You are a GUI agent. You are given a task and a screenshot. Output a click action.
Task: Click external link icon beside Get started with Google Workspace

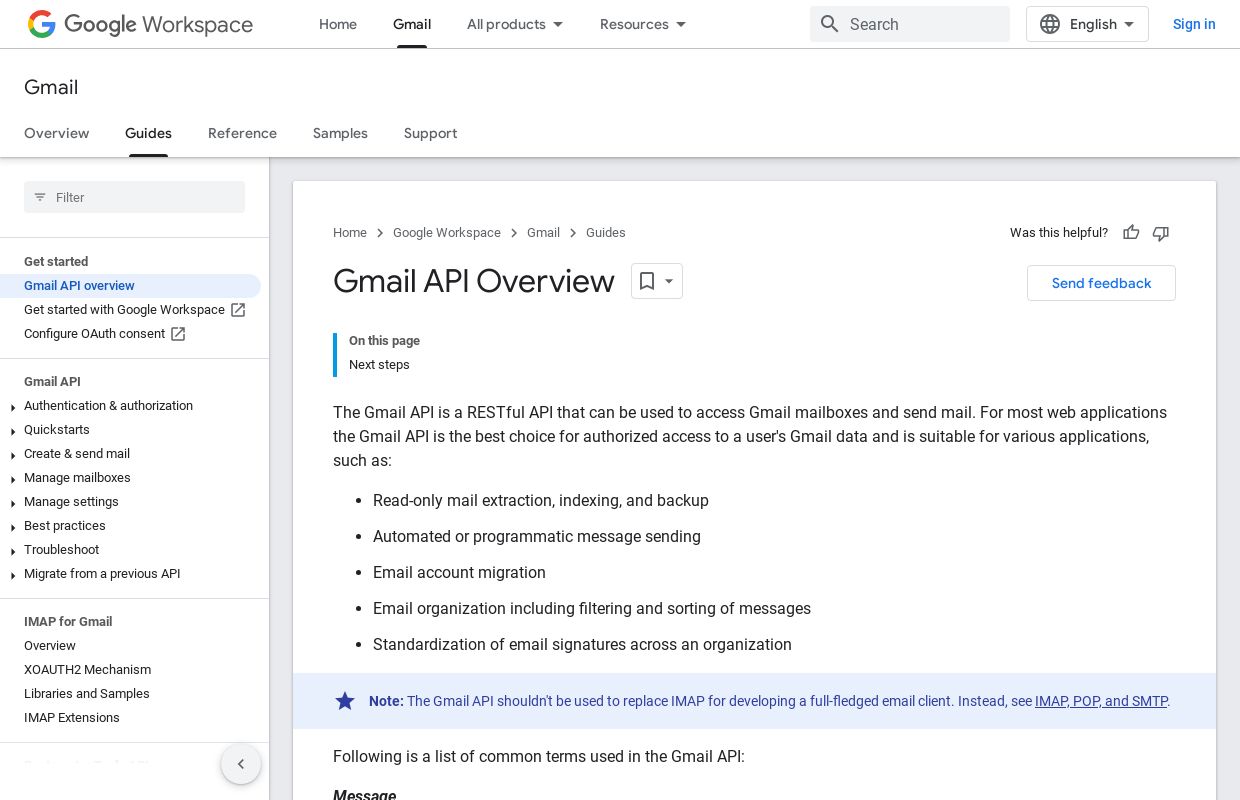238,310
